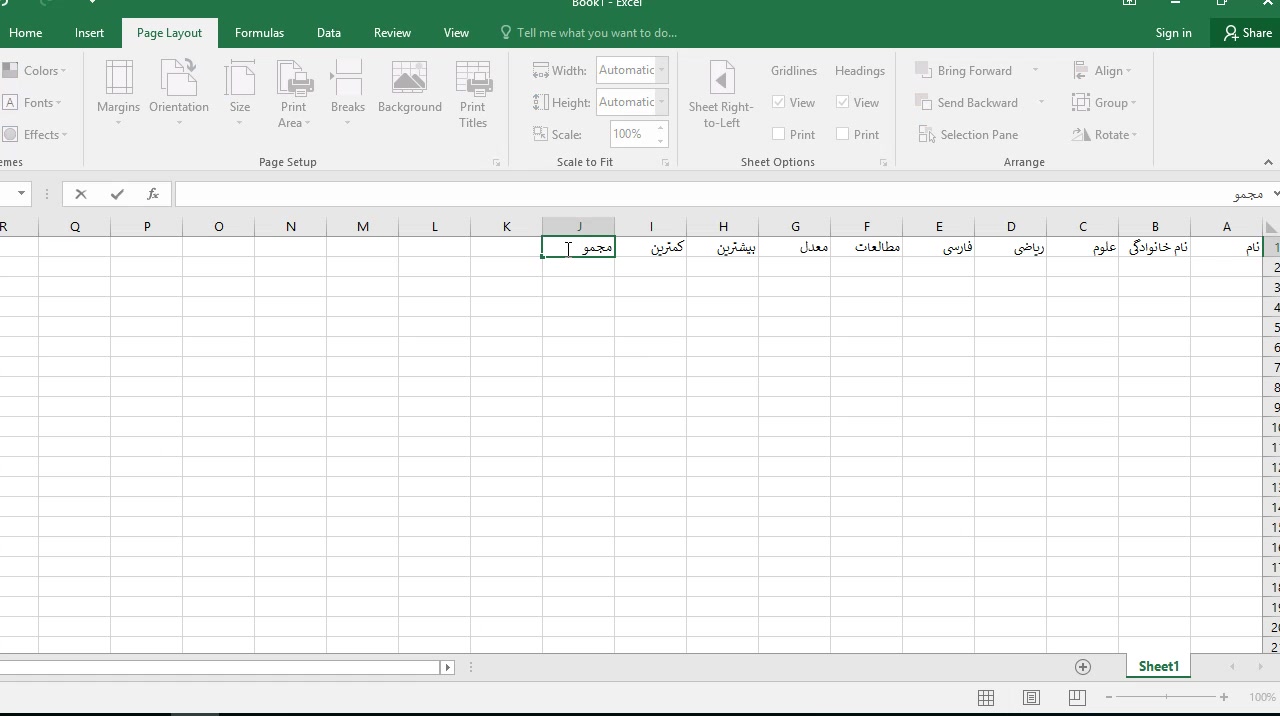Zoom out with minus button

pos(1108,697)
